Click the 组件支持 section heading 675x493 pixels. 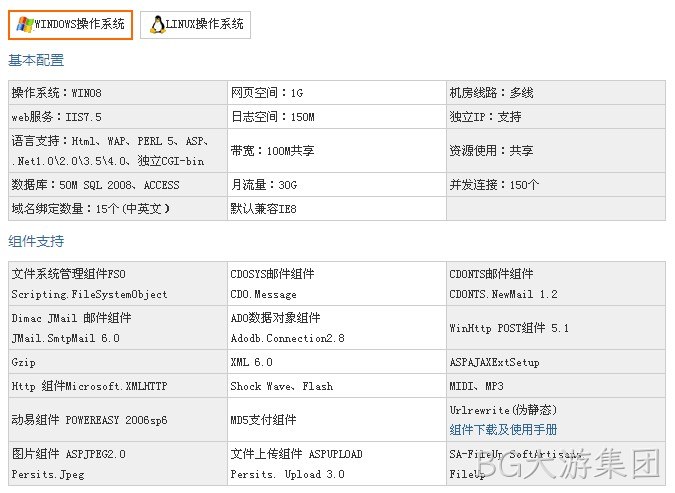(36, 241)
